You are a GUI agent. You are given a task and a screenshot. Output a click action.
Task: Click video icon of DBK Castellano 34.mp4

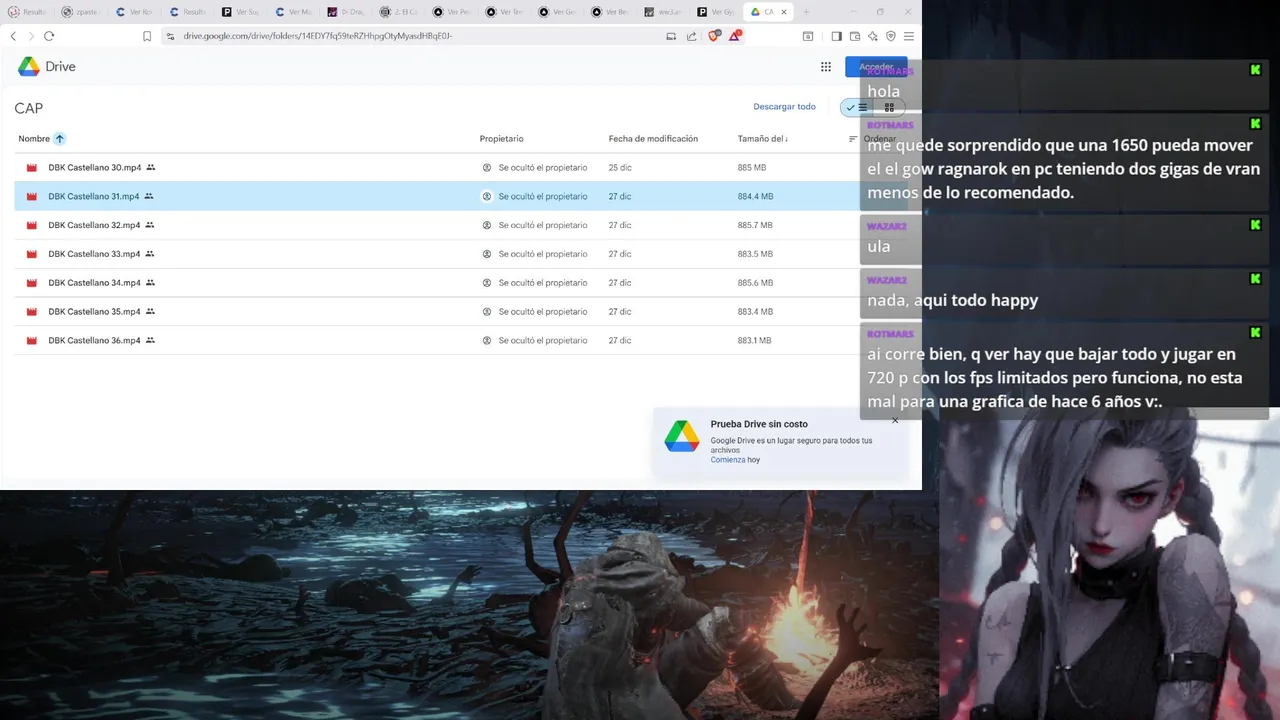pos(32,283)
